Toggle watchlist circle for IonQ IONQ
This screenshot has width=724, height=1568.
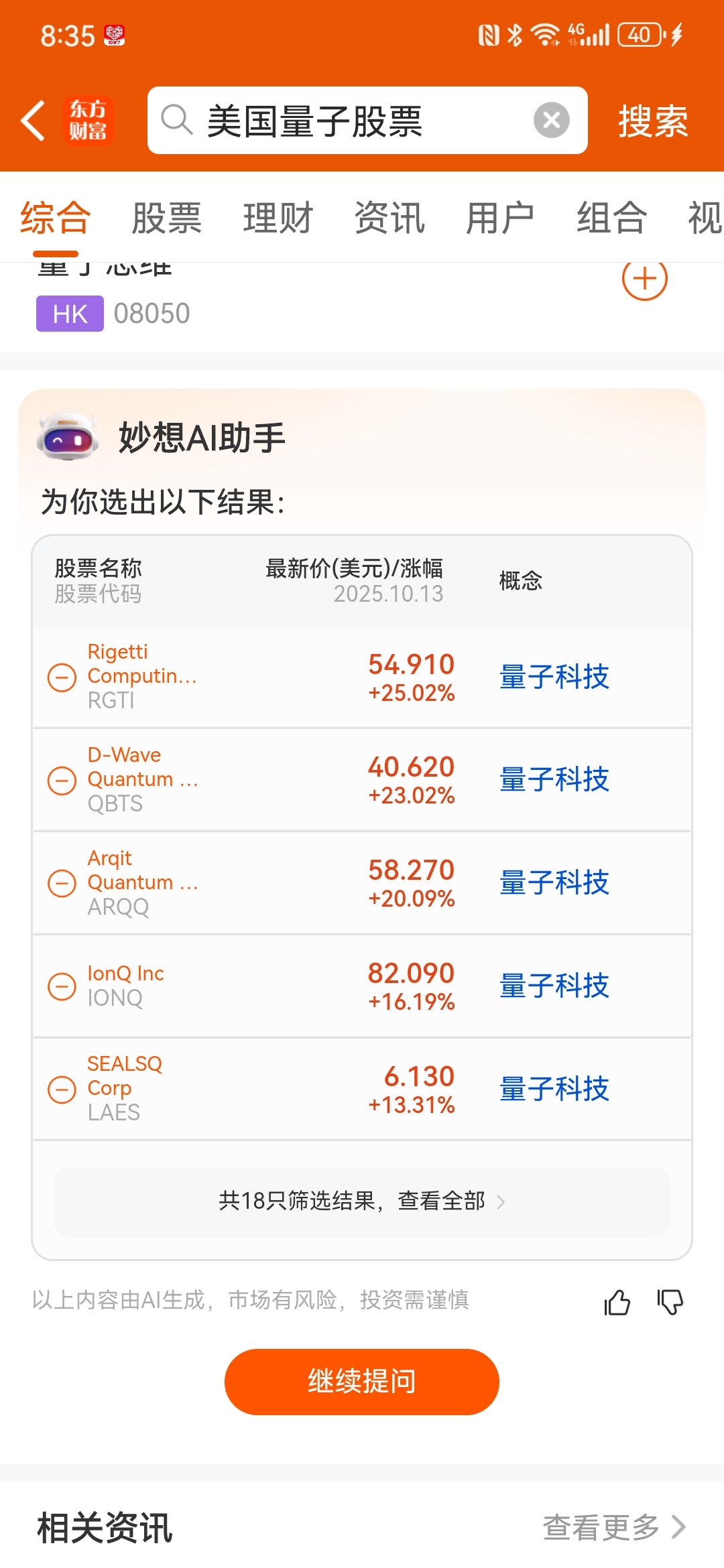(x=62, y=986)
